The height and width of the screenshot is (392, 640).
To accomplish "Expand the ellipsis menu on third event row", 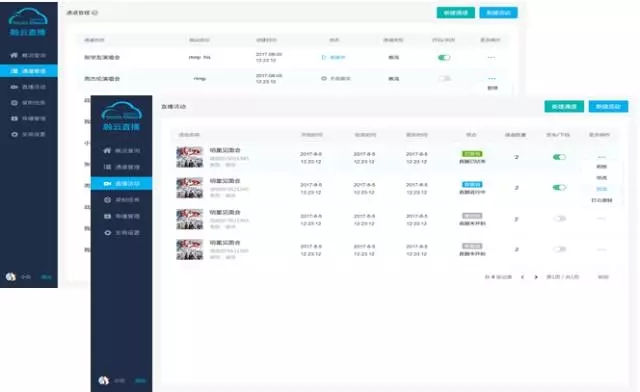I will coord(601,219).
